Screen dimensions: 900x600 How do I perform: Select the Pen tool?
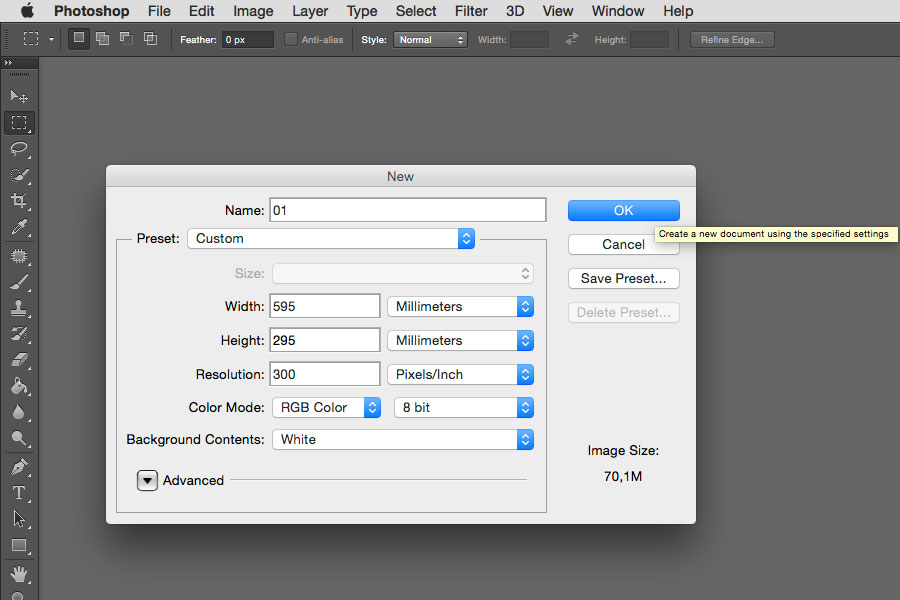point(19,467)
